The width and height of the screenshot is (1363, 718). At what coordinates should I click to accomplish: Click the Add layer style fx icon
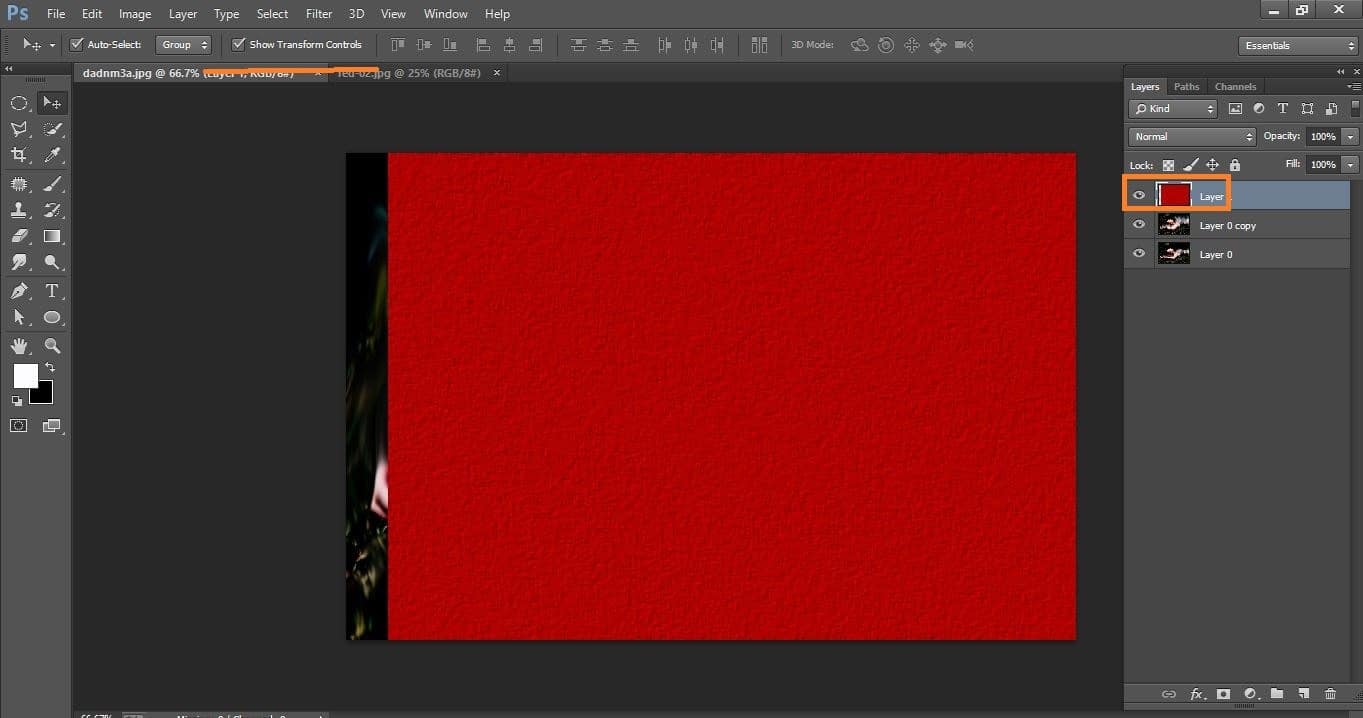pyautogui.click(x=1196, y=694)
